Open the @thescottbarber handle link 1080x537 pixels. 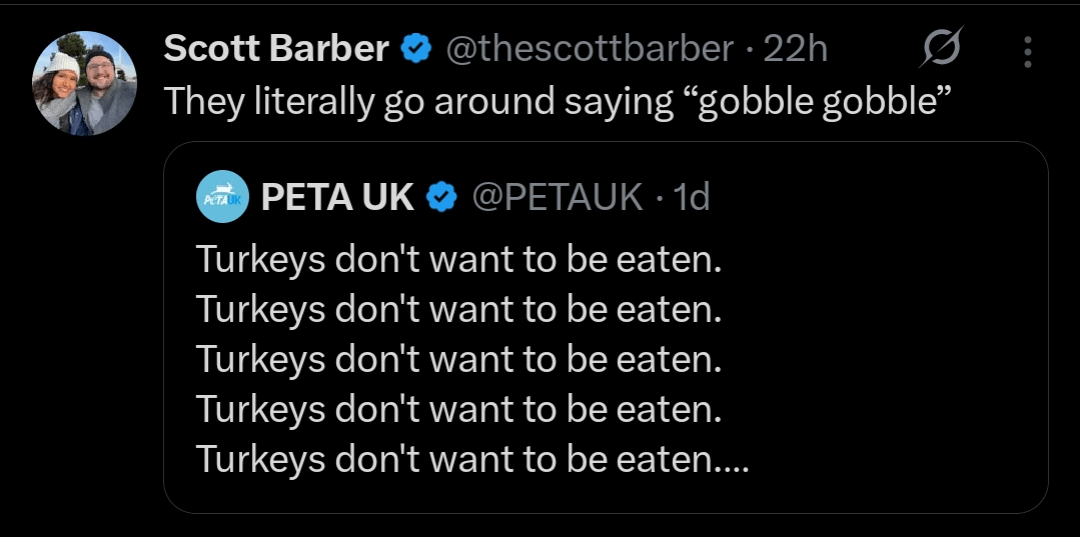pos(588,48)
